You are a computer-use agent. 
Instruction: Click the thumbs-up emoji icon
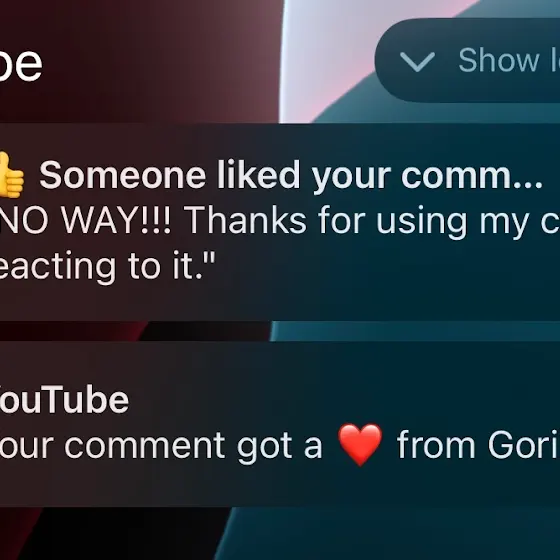[11, 175]
